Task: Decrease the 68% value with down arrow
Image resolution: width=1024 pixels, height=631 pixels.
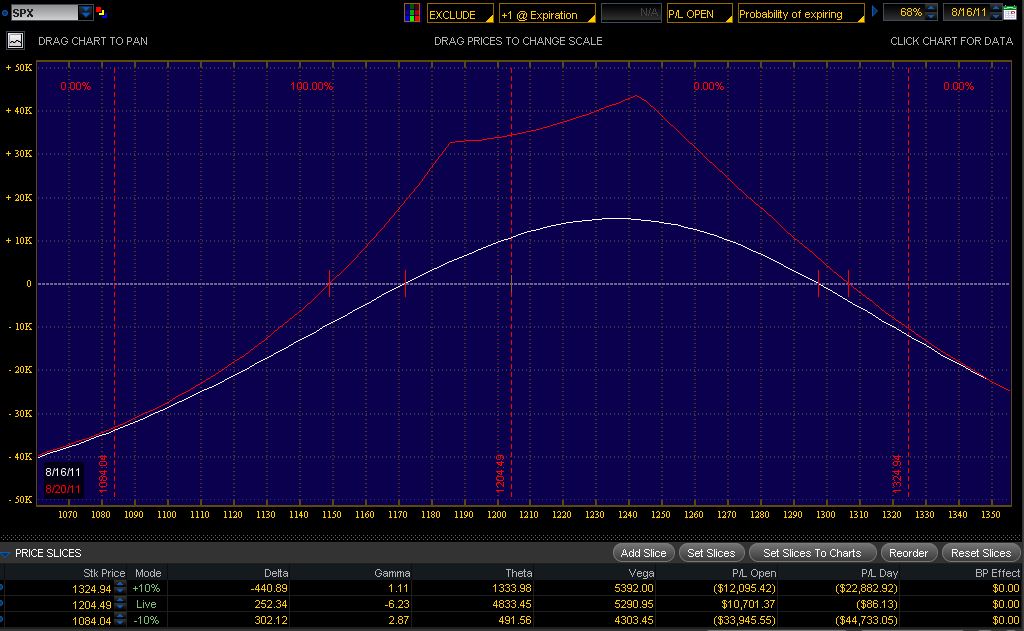Action: 931,16
